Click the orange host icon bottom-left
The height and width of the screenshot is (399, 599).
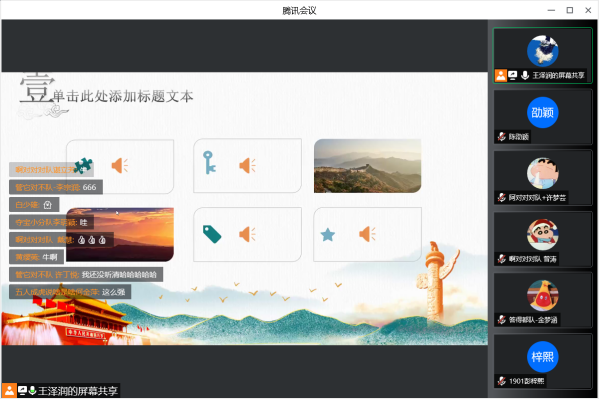pos(9,391)
